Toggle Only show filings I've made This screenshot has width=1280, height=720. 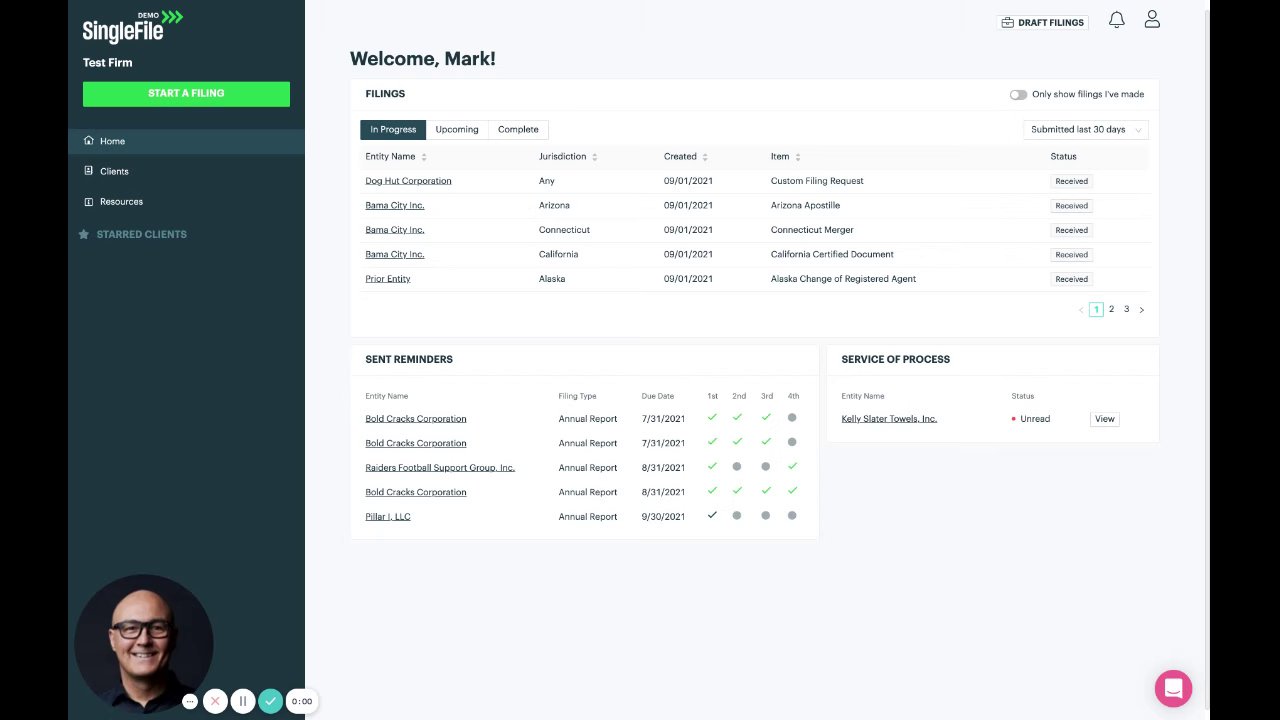click(x=1018, y=94)
